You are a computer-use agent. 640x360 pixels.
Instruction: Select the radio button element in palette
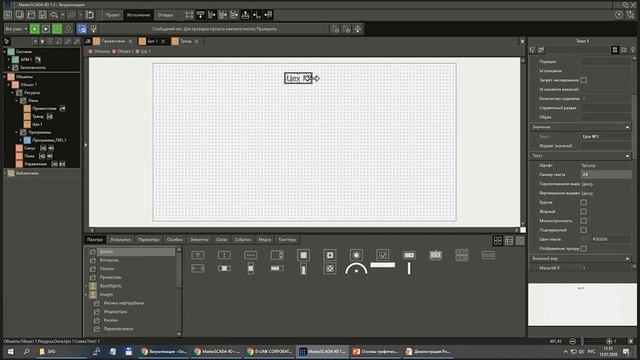click(356, 255)
